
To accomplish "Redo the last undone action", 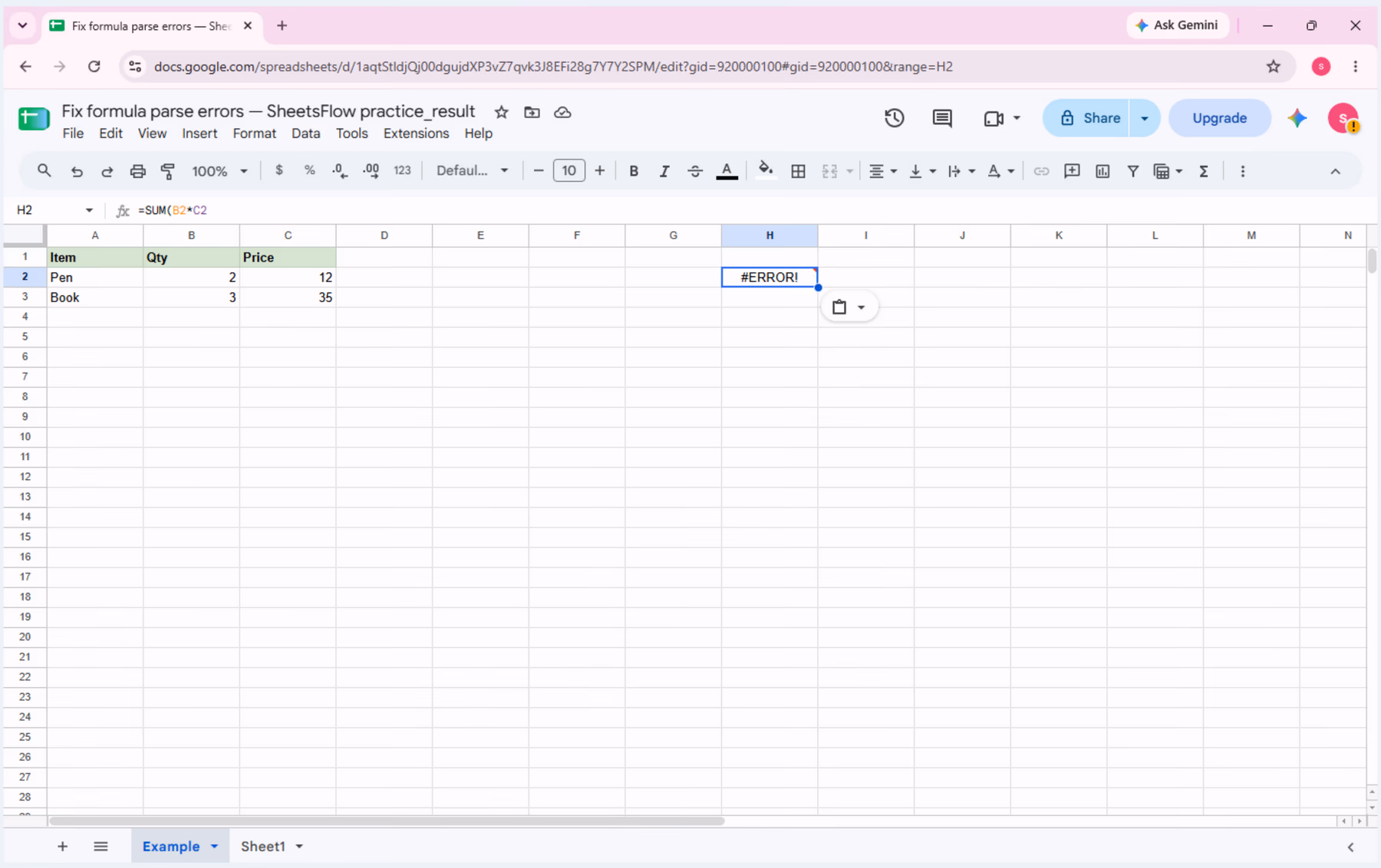I will 107,171.
